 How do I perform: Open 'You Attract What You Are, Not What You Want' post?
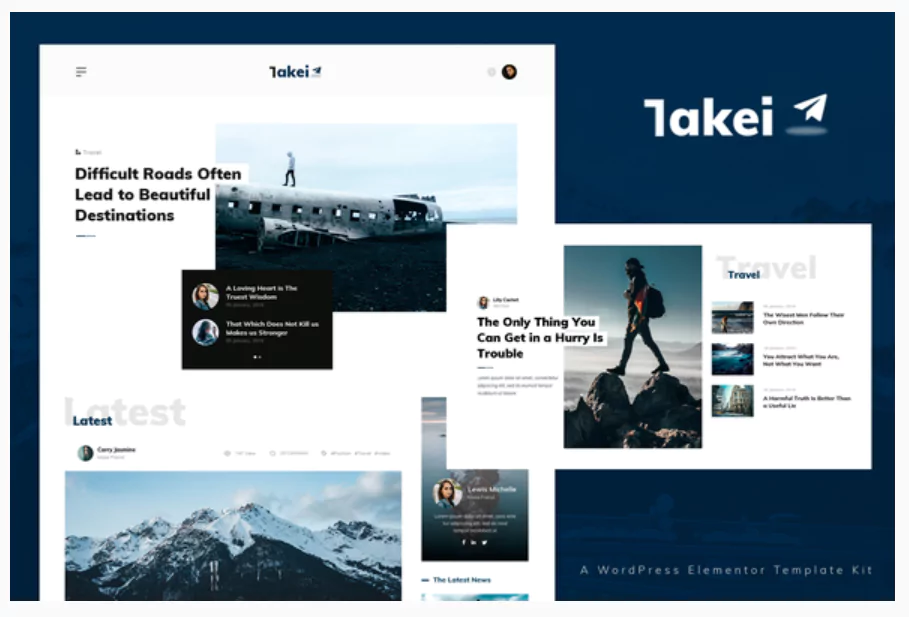click(x=801, y=360)
